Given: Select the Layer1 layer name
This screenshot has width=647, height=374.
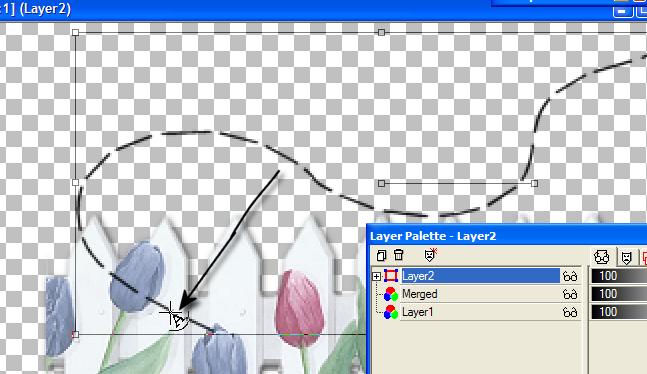Looking at the screenshot, I should (x=418, y=312).
